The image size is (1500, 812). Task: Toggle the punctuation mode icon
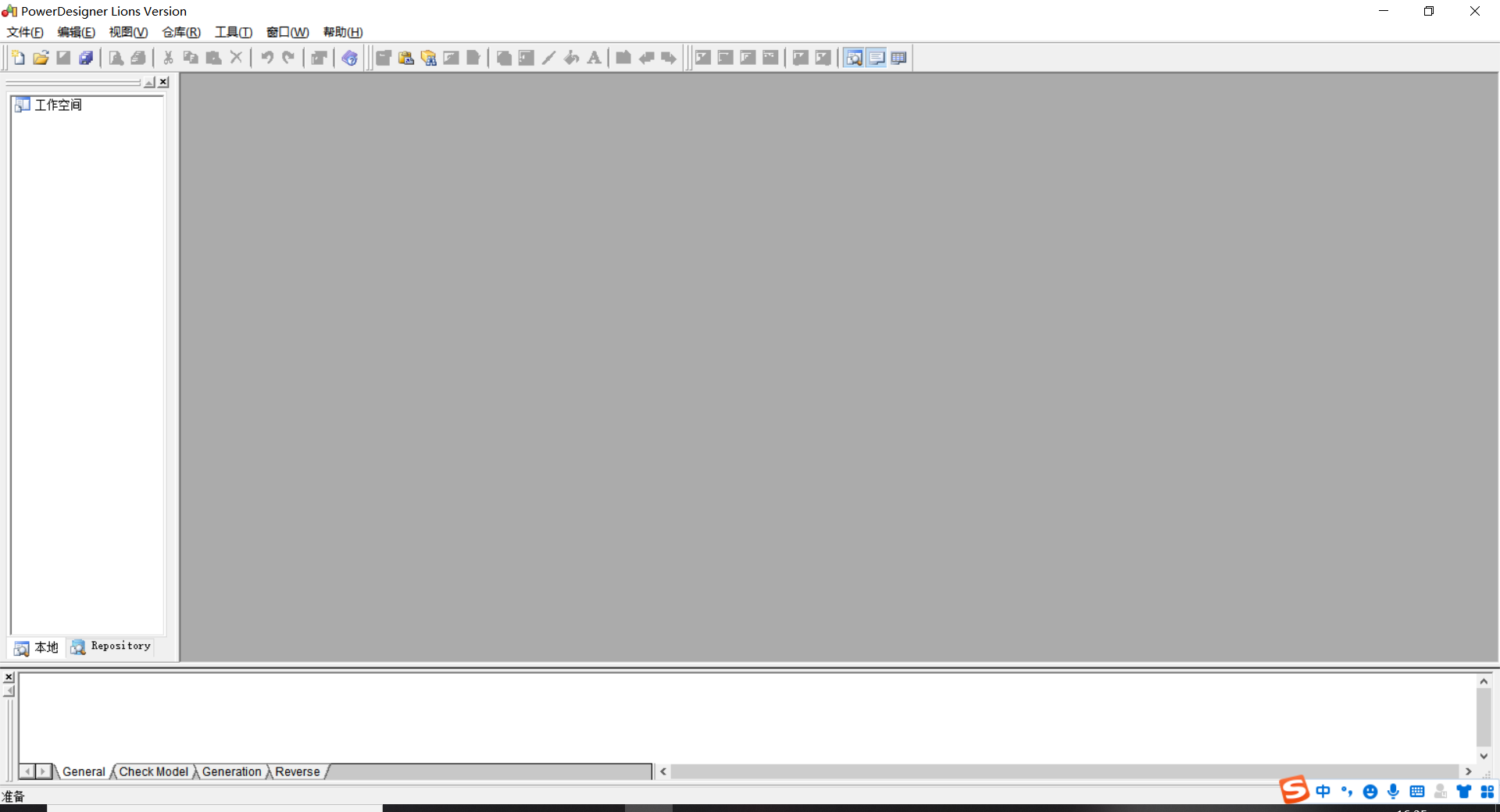(x=1346, y=792)
